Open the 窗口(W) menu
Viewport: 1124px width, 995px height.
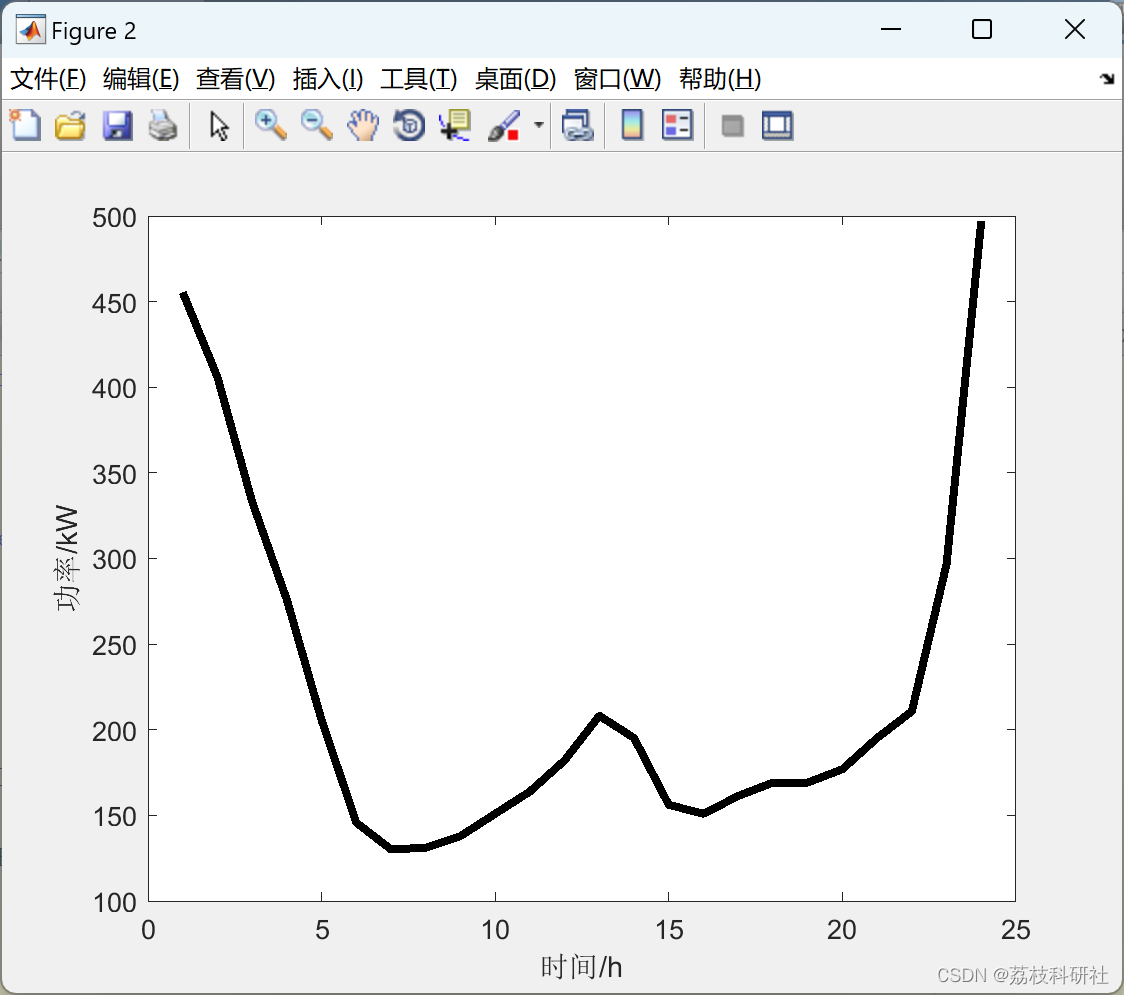click(x=617, y=79)
